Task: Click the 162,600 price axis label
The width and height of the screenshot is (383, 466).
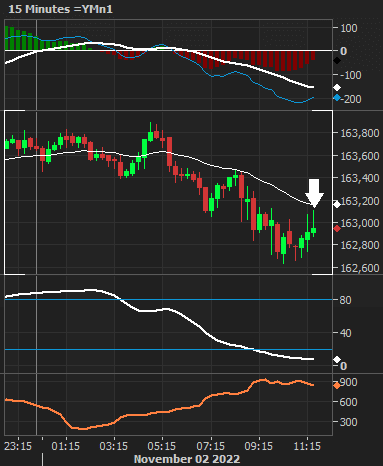Action: (x=360, y=268)
